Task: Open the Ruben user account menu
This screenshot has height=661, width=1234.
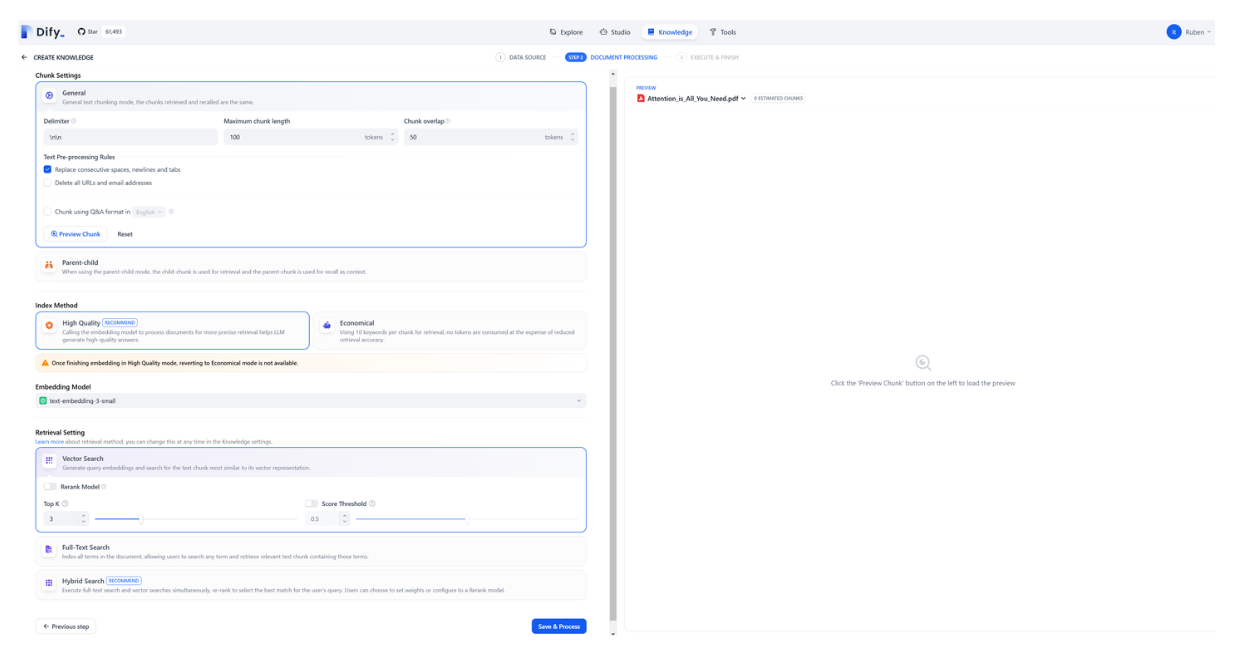Action: (x=1189, y=32)
